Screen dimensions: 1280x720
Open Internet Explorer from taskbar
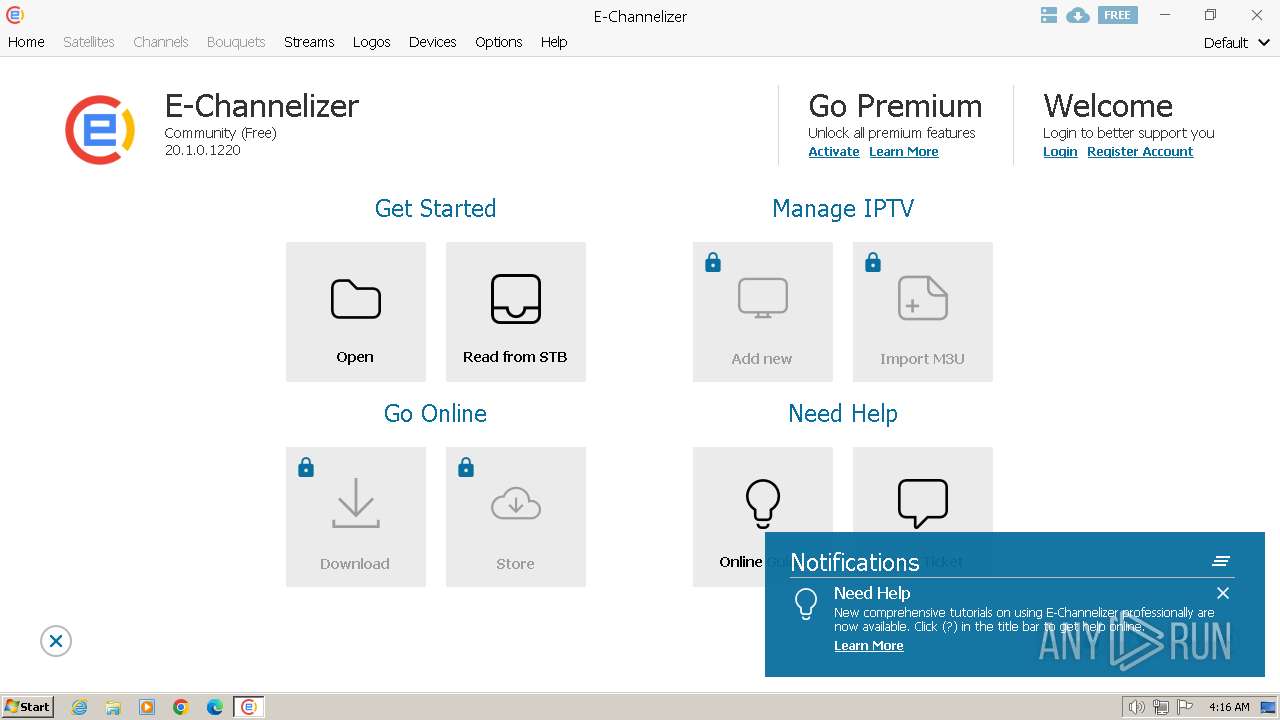tap(79, 707)
